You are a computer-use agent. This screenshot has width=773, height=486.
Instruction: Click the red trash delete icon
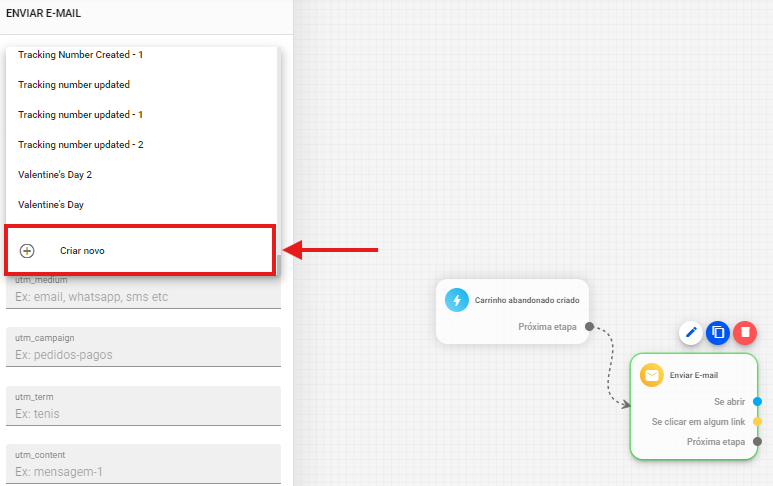tap(744, 333)
